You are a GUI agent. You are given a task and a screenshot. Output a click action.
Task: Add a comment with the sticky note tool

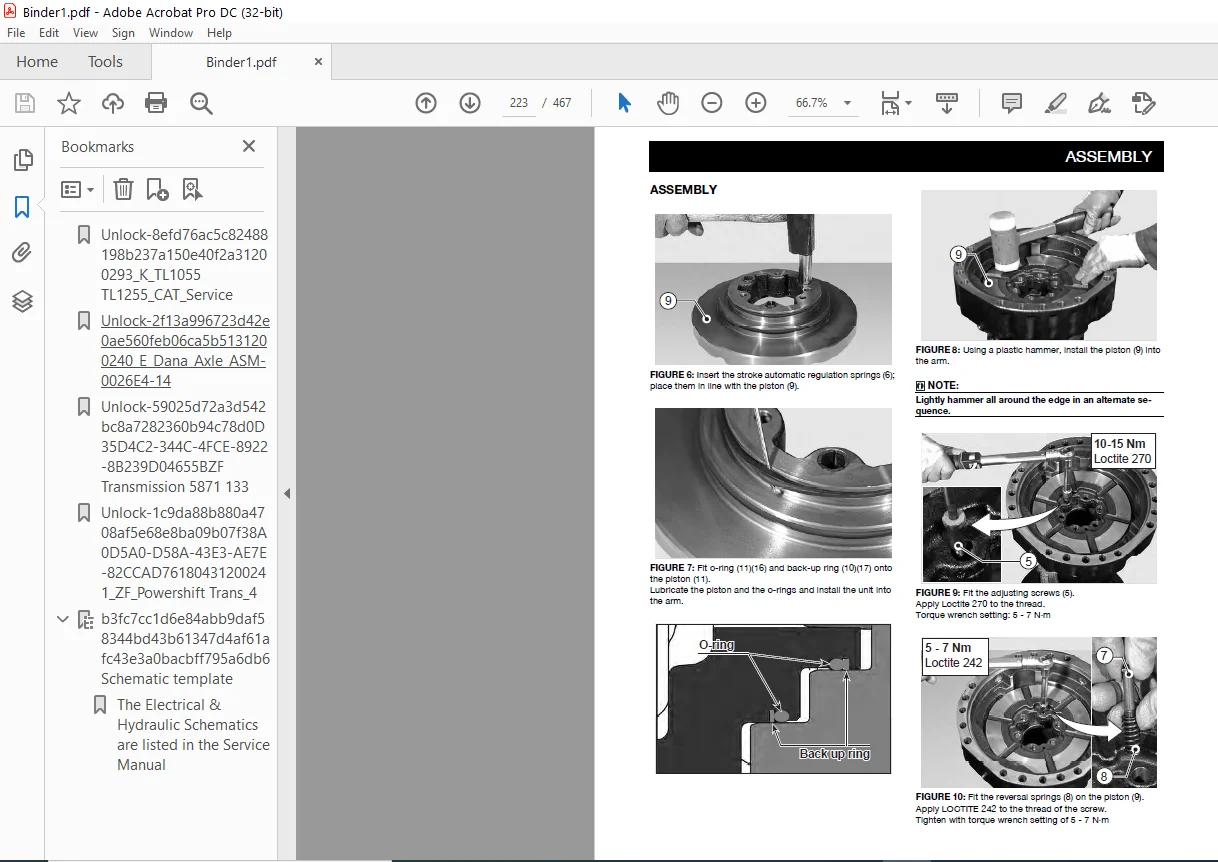[1011, 103]
